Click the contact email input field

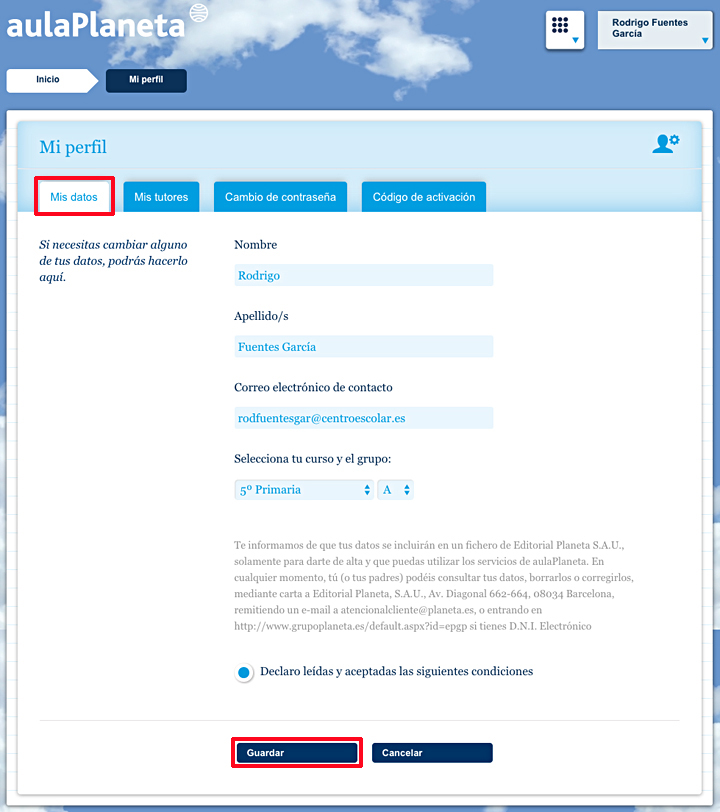click(x=363, y=418)
